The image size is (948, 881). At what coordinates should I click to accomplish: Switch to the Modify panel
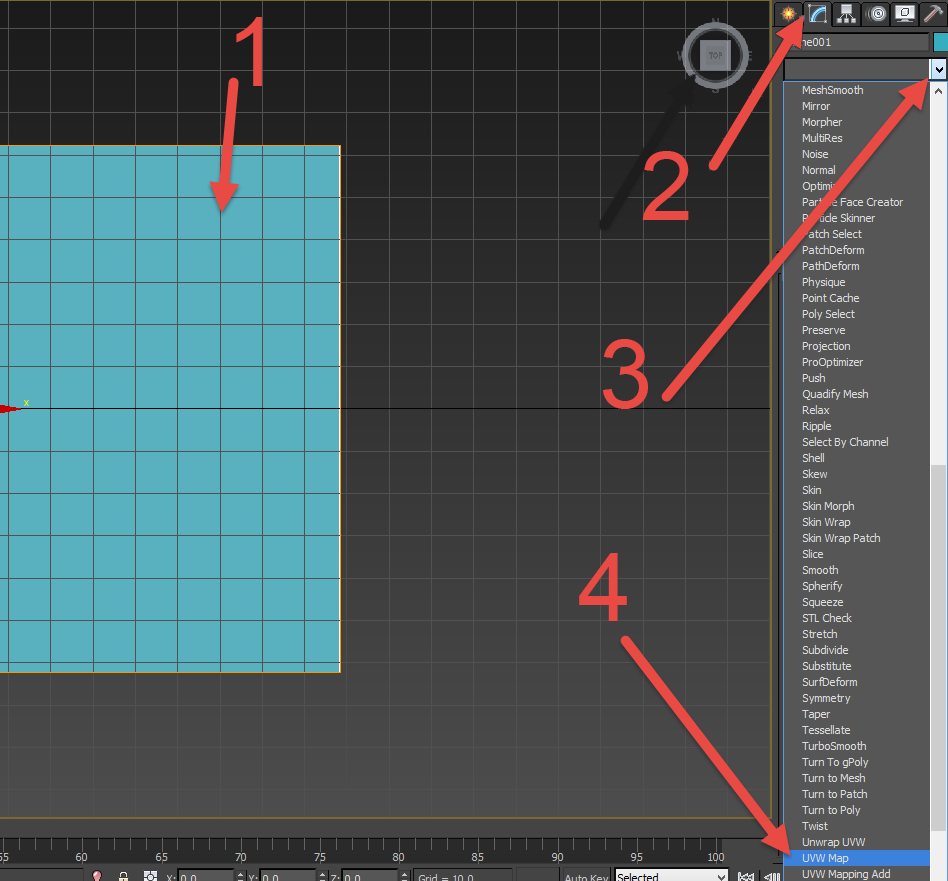(x=817, y=13)
